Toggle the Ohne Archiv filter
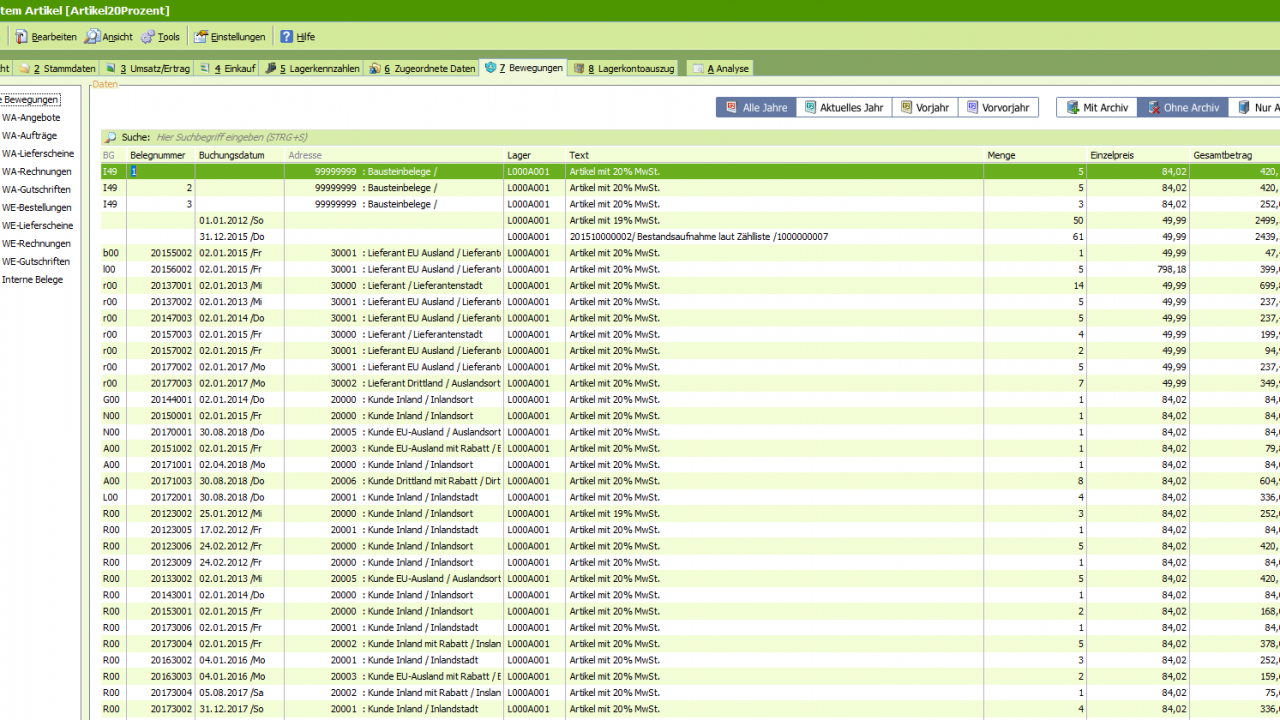Screen dimensions: 1280x720 coord(1183,107)
